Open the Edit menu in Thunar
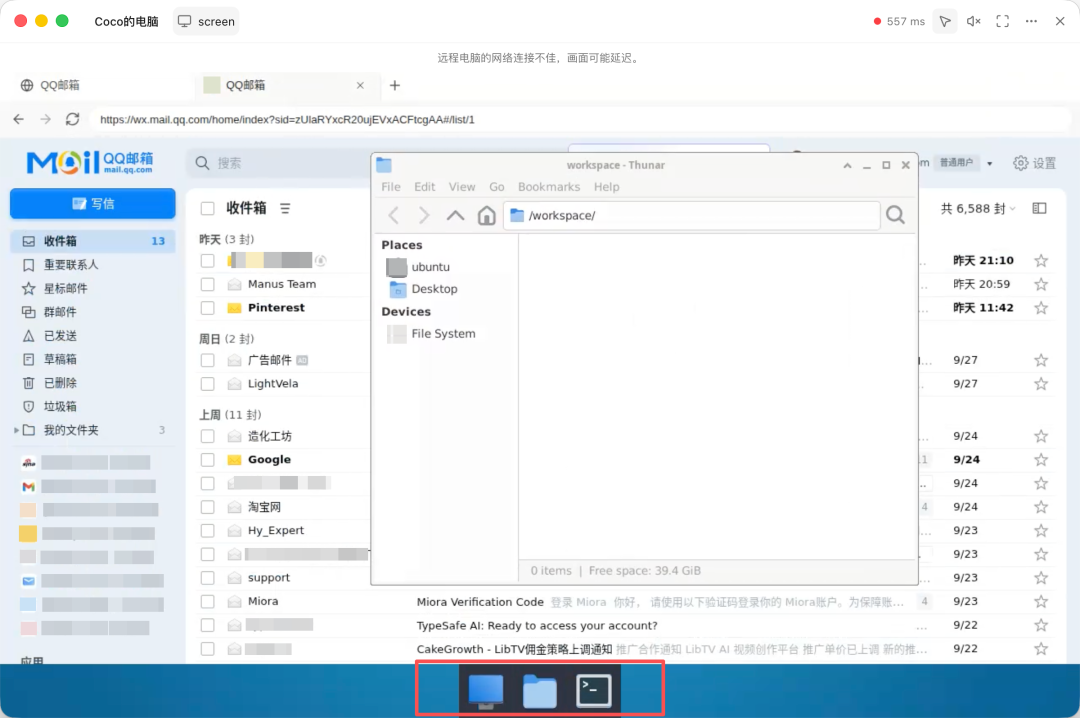 coord(424,187)
